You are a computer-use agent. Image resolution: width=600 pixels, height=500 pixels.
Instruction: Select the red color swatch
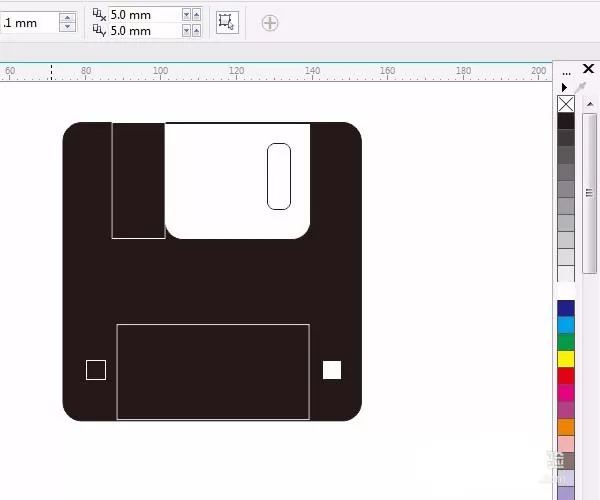coord(566,376)
